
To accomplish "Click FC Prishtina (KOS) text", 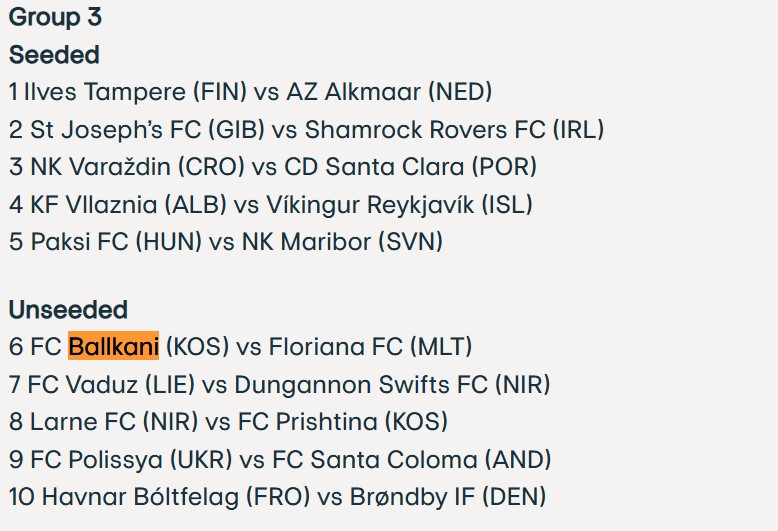I will [343, 422].
